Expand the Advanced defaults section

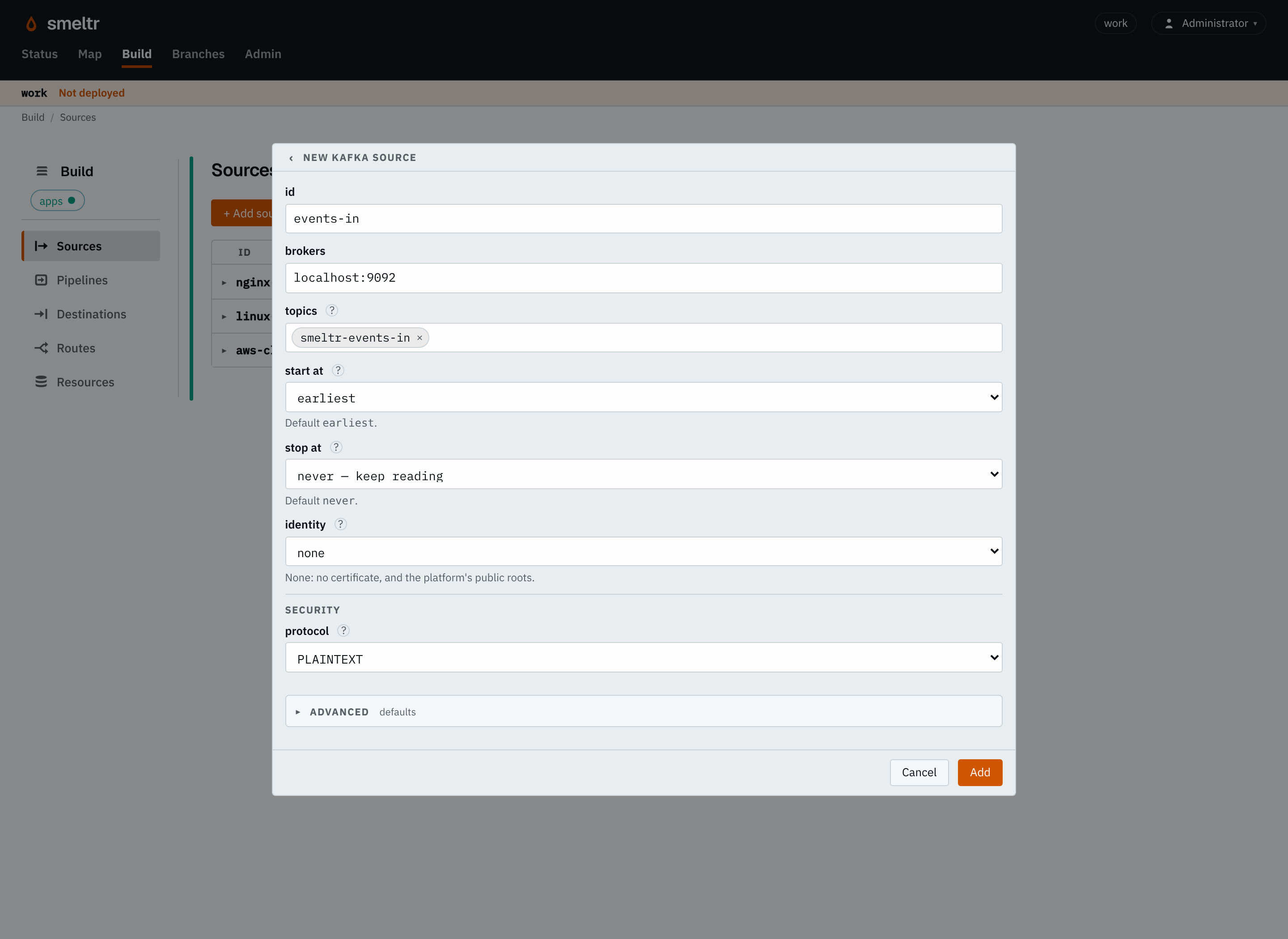pos(644,711)
